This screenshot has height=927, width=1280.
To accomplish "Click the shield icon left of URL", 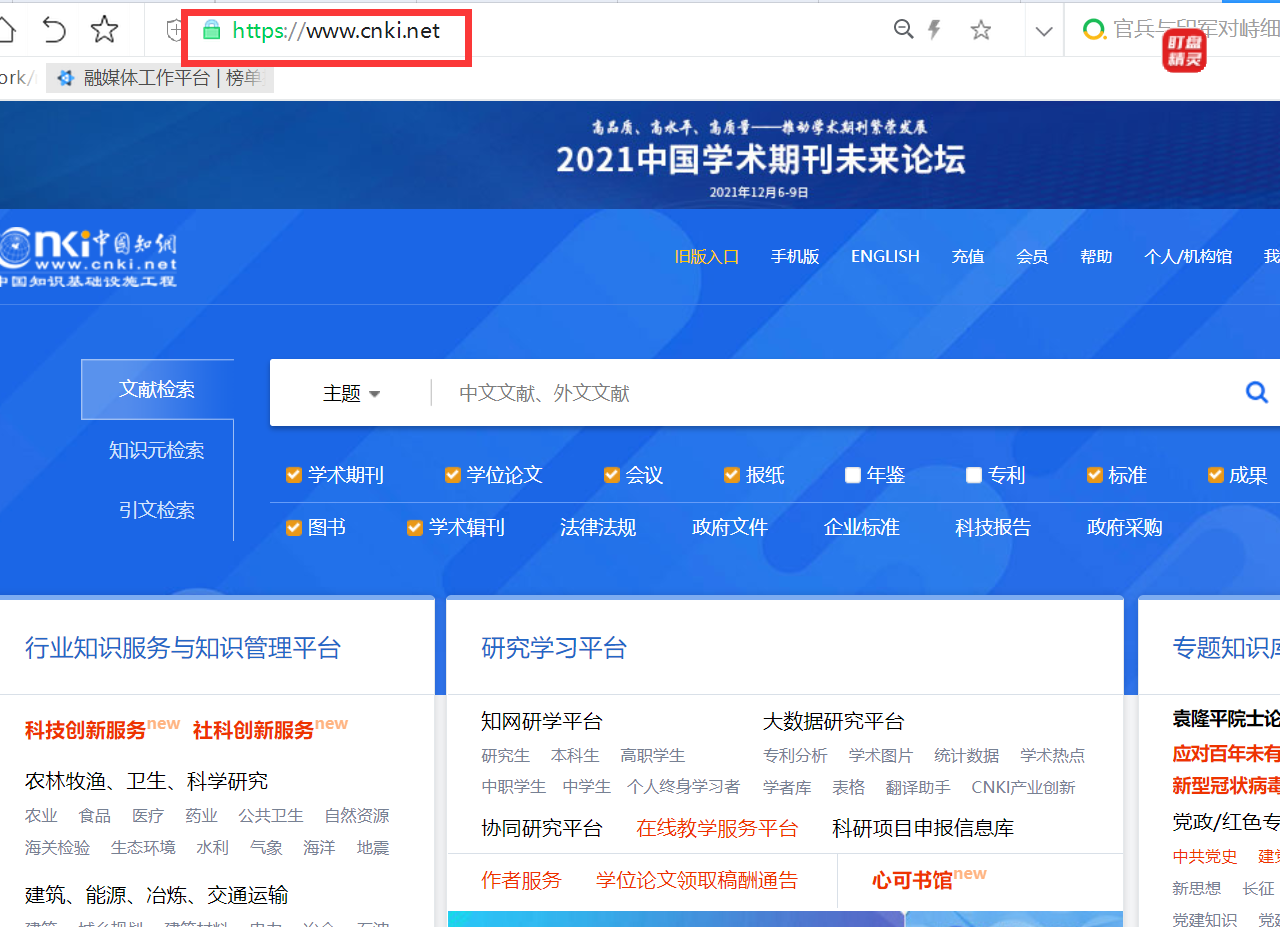I will point(173,30).
